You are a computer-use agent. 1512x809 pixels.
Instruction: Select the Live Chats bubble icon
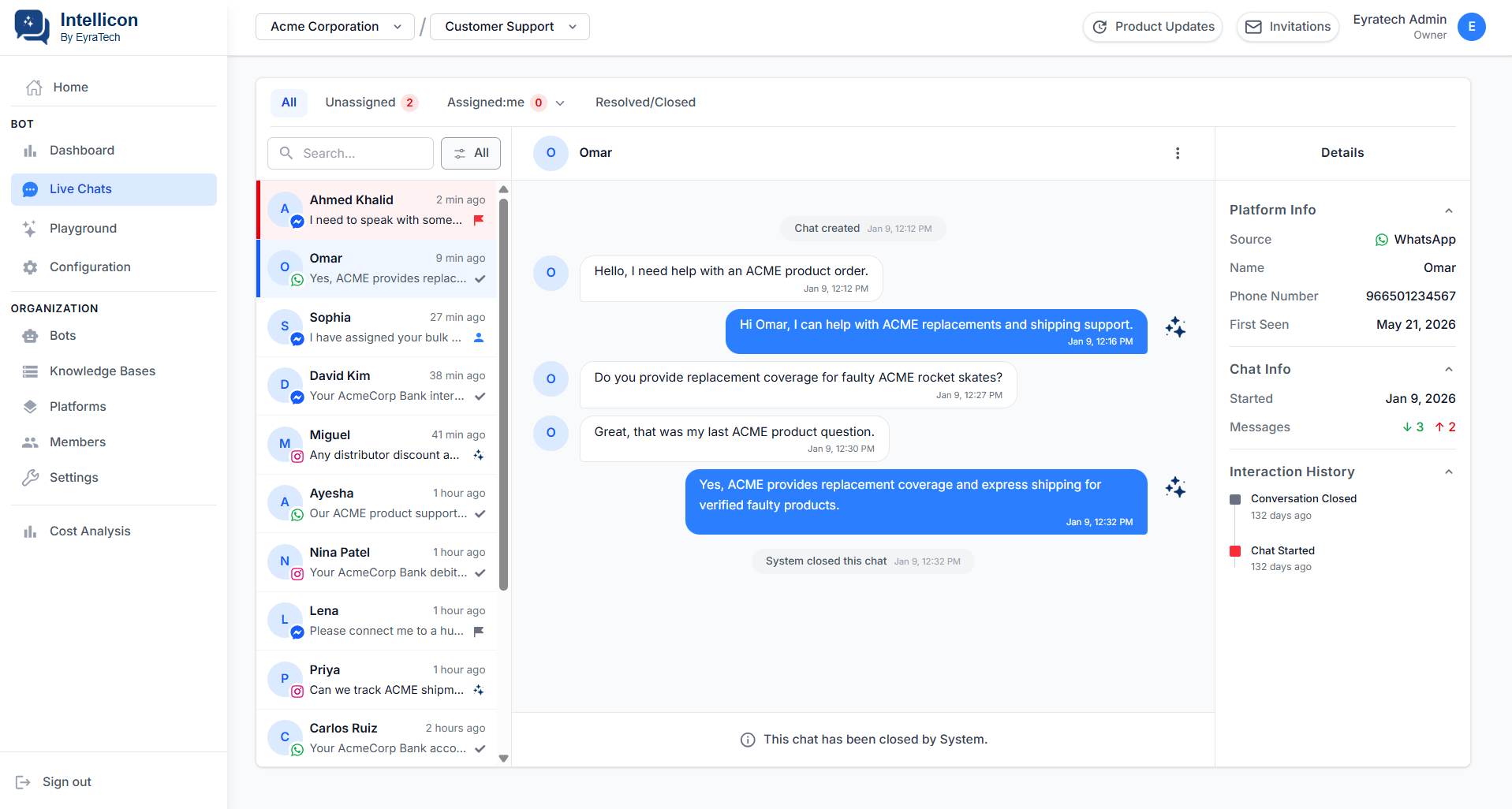30,189
